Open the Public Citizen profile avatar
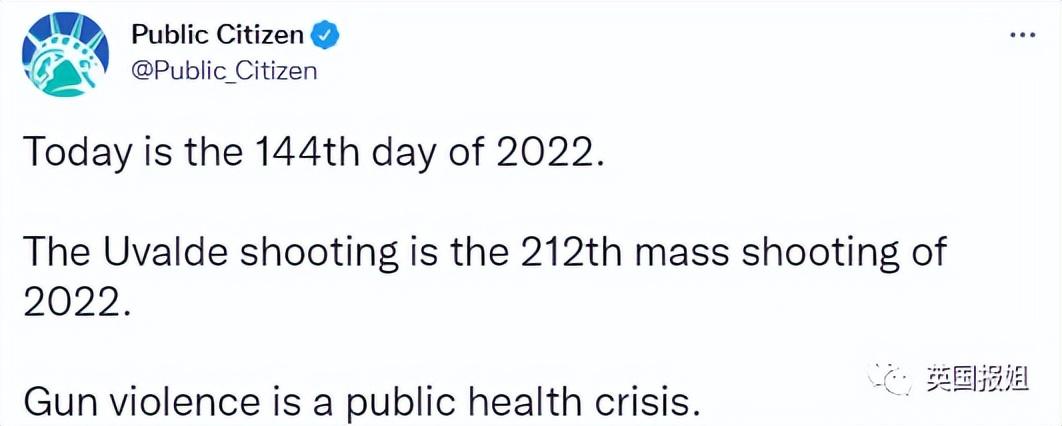 pos(66,56)
